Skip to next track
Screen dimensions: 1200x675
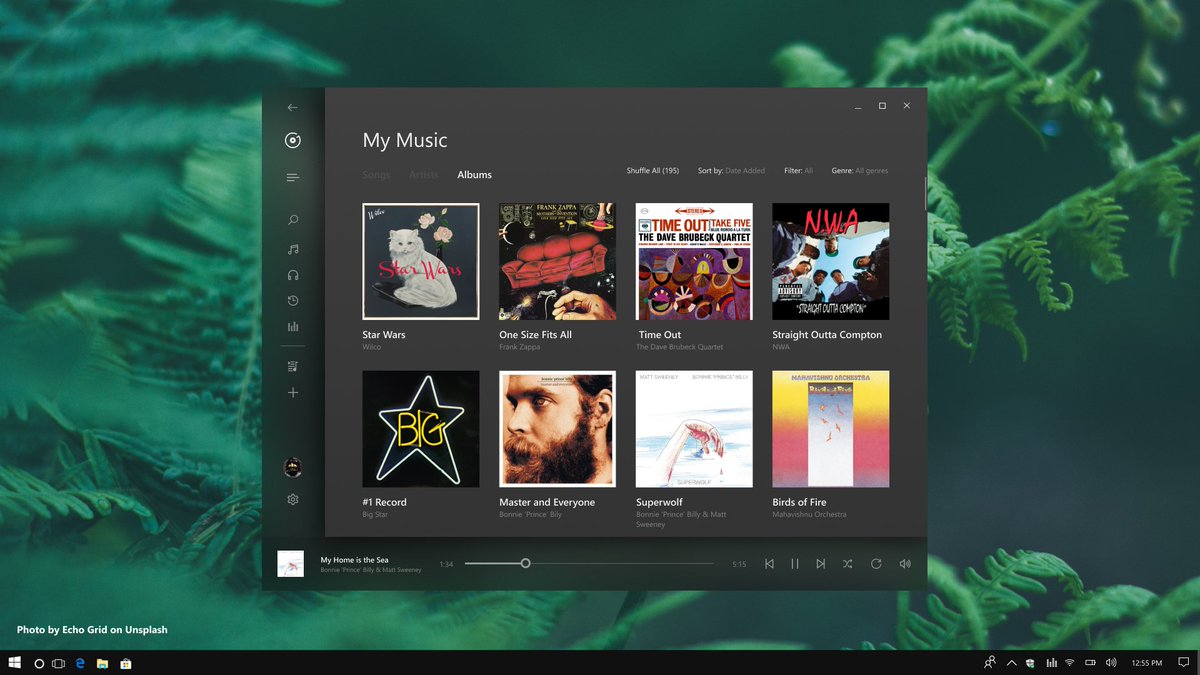pos(821,564)
